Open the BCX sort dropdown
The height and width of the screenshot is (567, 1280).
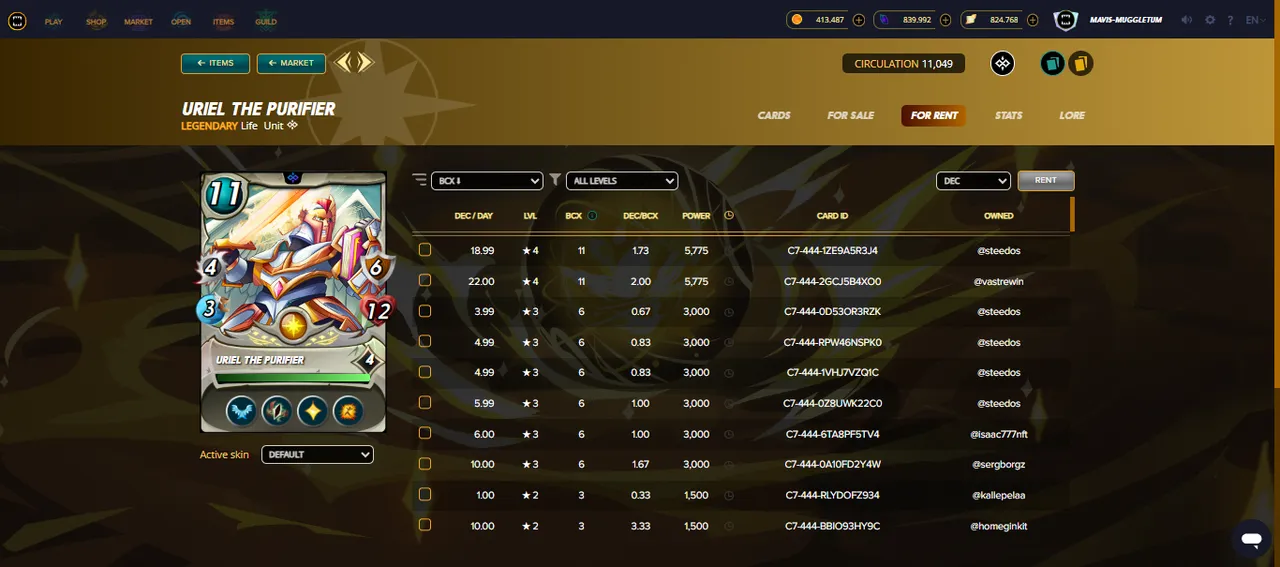pos(487,181)
